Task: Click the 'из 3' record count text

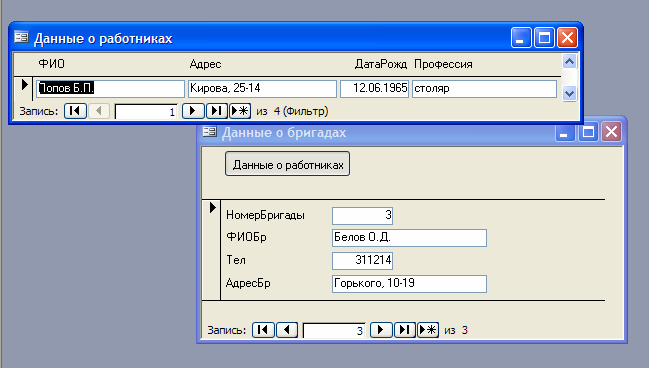Action: pyautogui.click(x=456, y=330)
